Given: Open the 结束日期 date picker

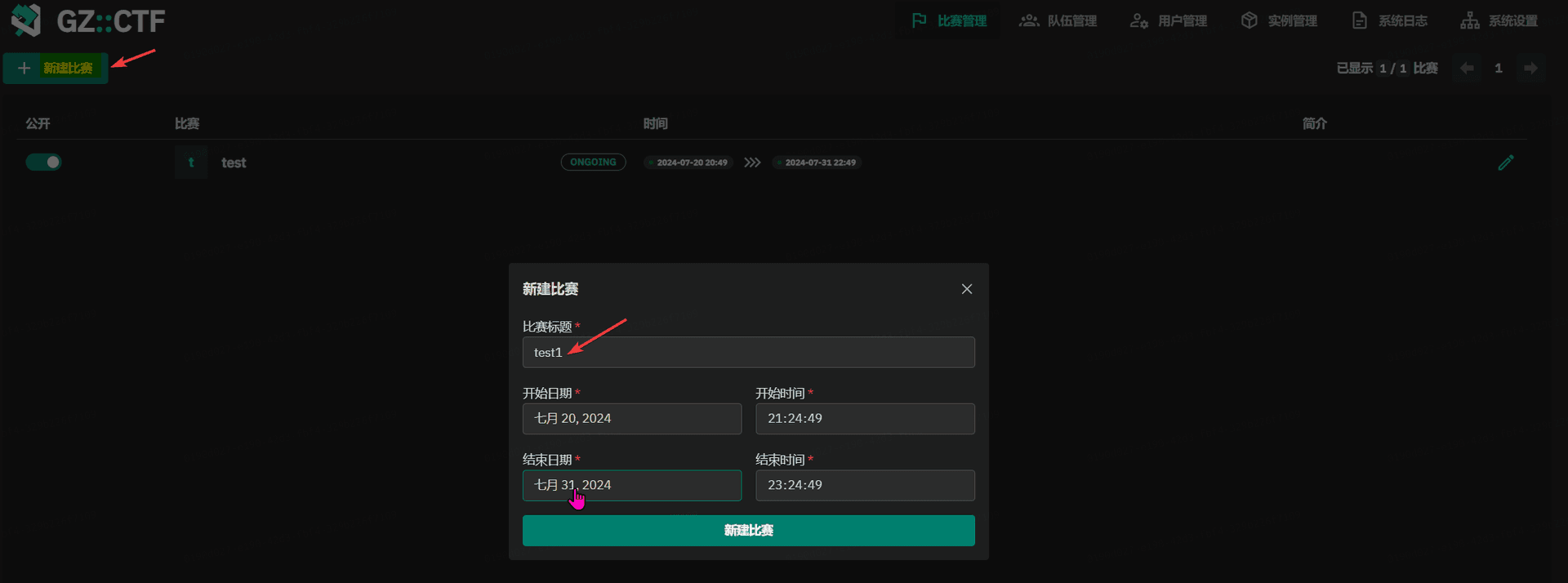Looking at the screenshot, I should tap(631, 485).
